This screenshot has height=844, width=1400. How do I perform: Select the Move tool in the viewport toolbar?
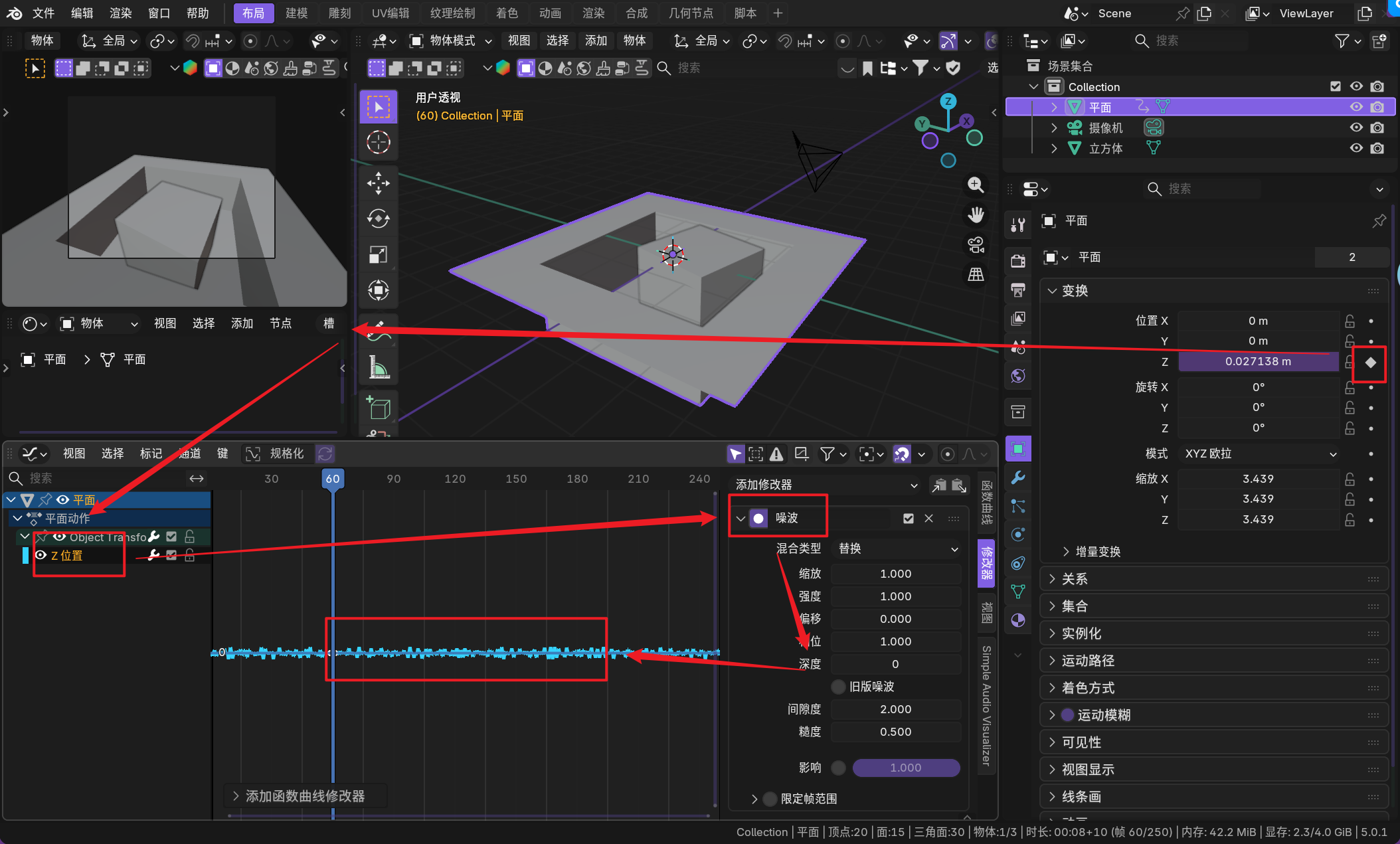coord(378,183)
